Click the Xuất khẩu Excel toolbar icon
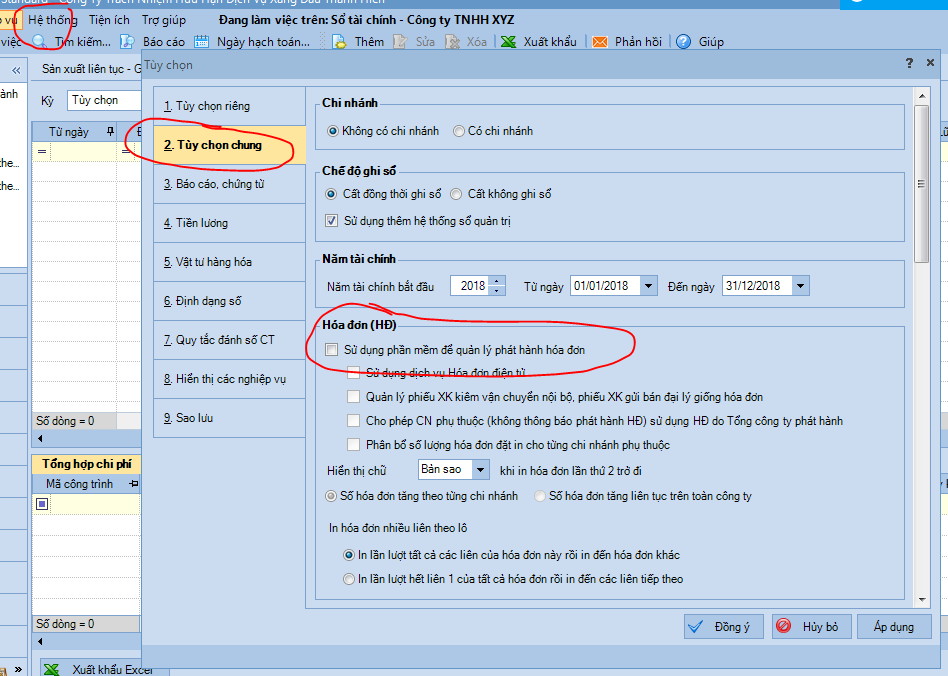This screenshot has width=948, height=676. (x=508, y=42)
